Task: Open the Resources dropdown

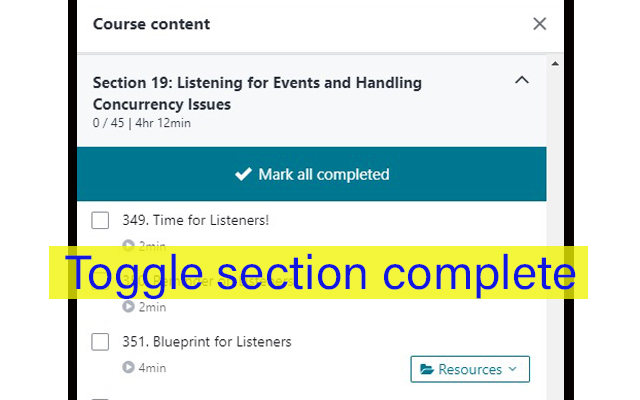Action: click(470, 369)
